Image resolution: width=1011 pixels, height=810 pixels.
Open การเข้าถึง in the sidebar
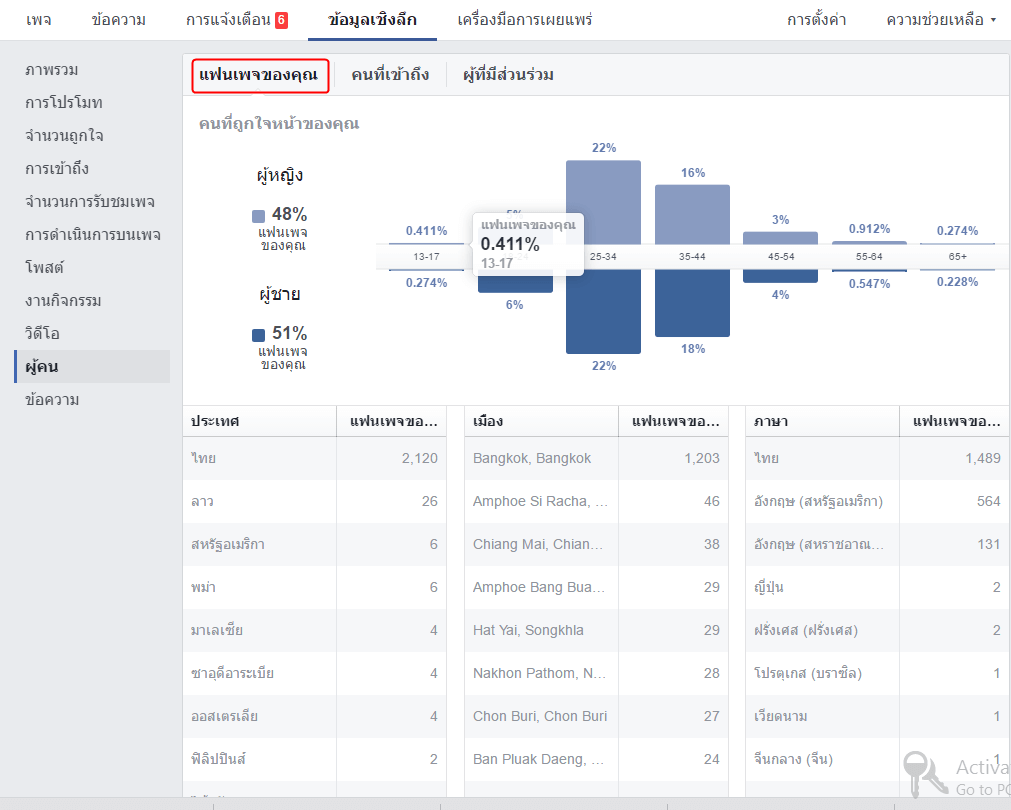(x=57, y=168)
